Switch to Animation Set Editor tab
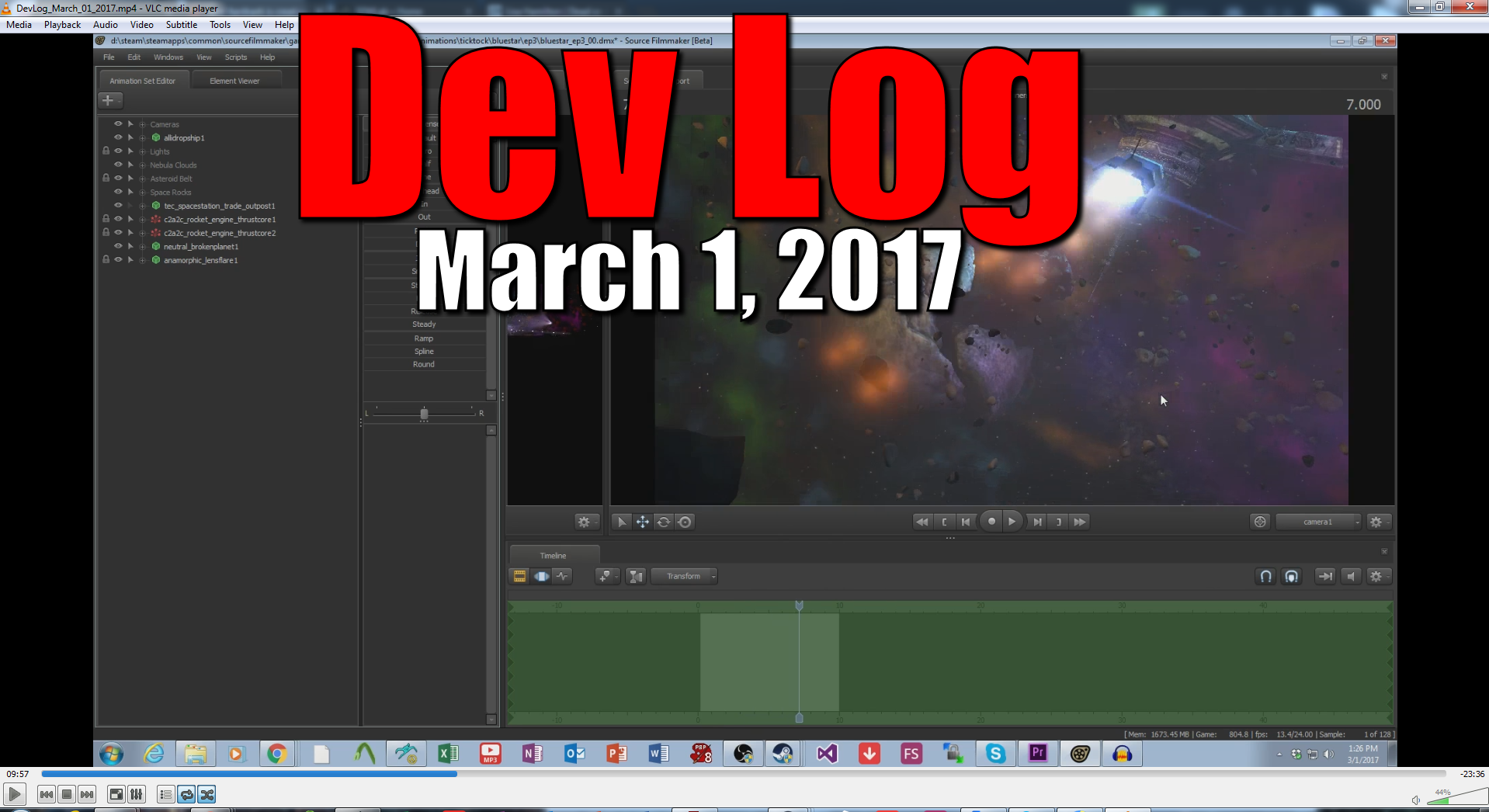The height and width of the screenshot is (812, 1489). 143,81
